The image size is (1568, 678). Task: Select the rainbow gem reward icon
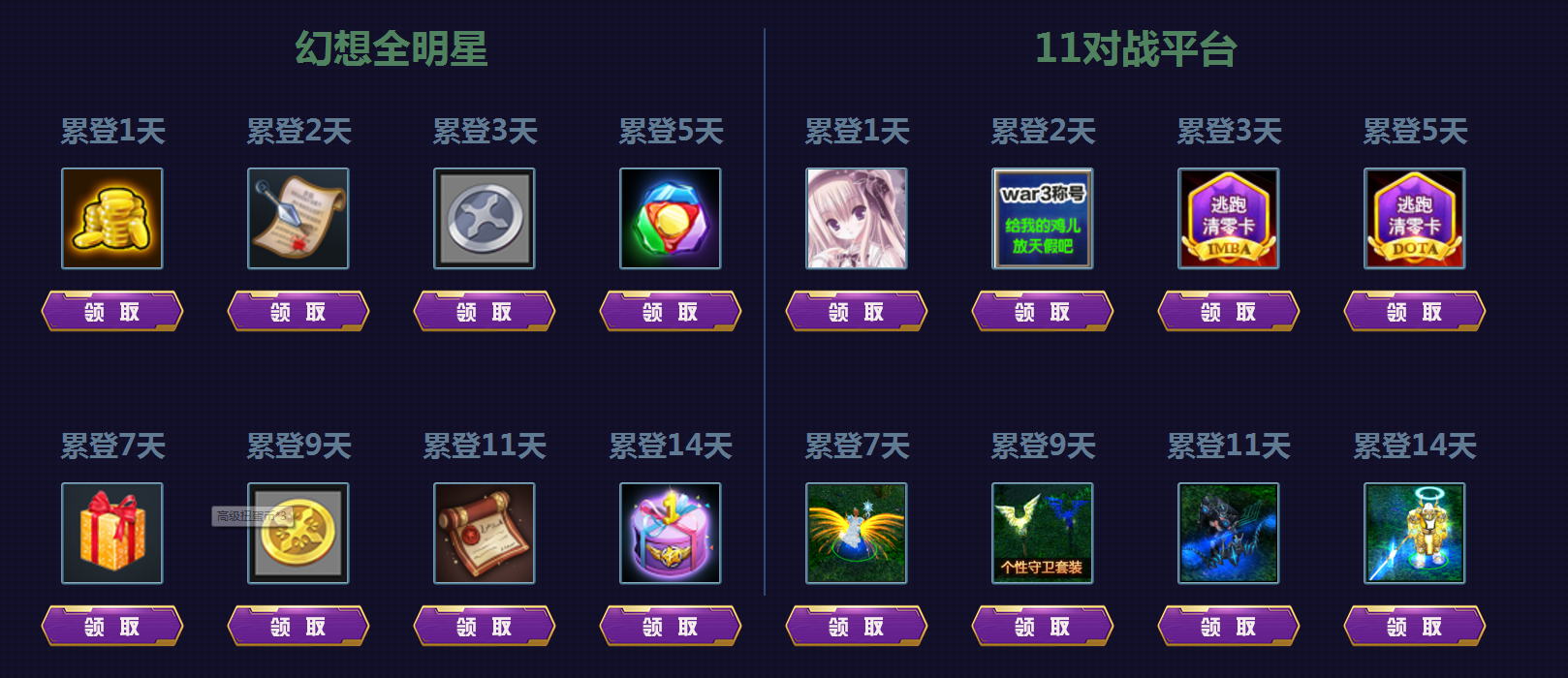671,218
